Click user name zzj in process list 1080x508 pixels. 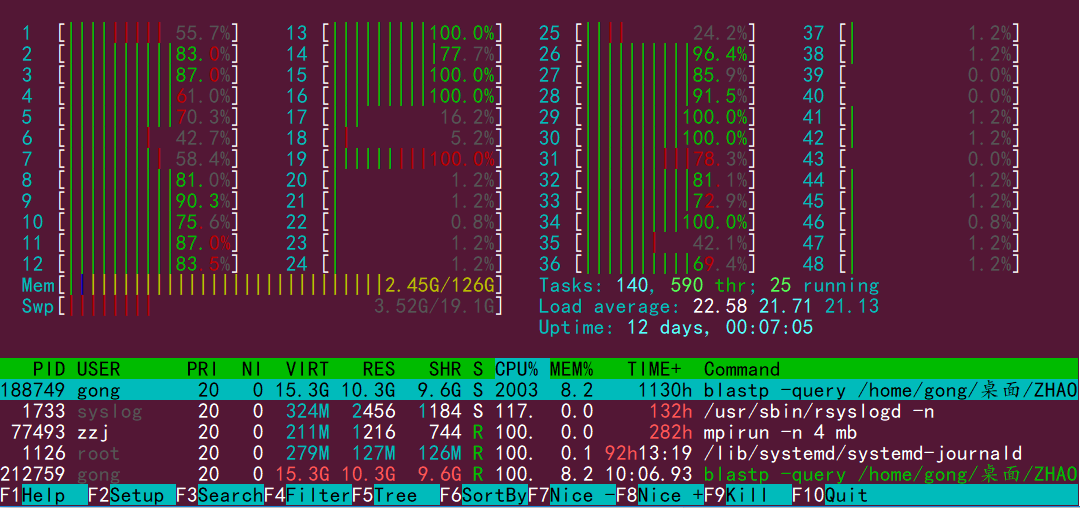[x=93, y=432]
